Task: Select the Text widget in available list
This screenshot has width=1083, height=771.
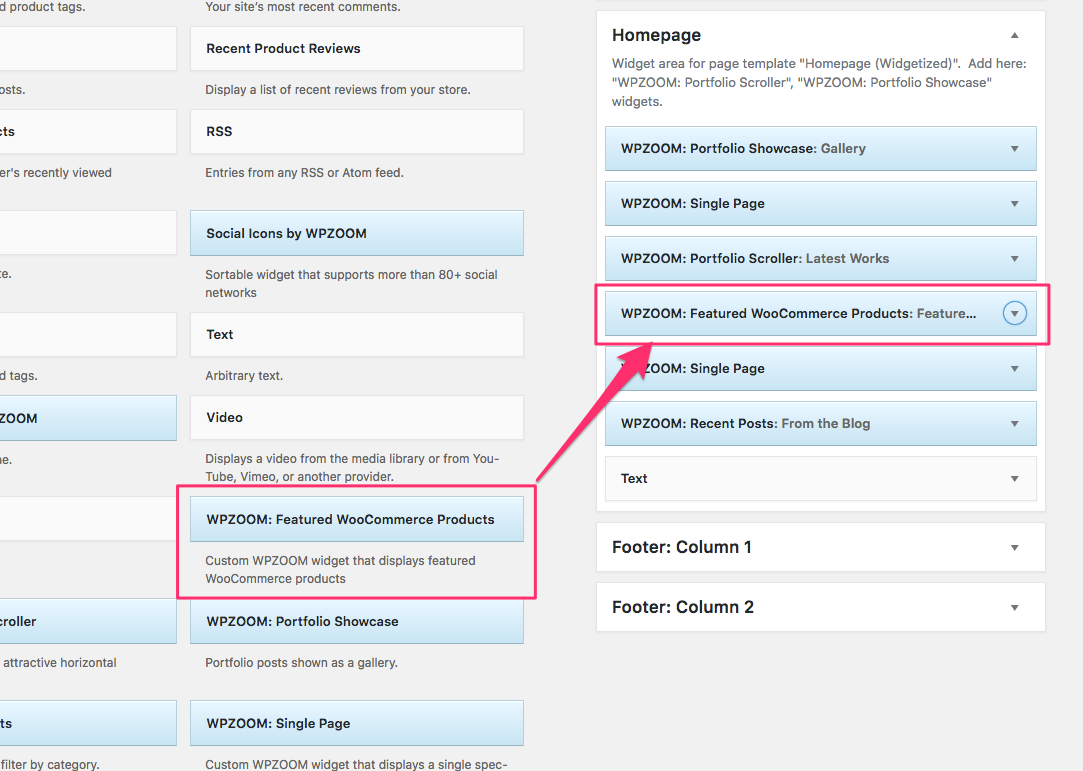Action: tap(356, 335)
